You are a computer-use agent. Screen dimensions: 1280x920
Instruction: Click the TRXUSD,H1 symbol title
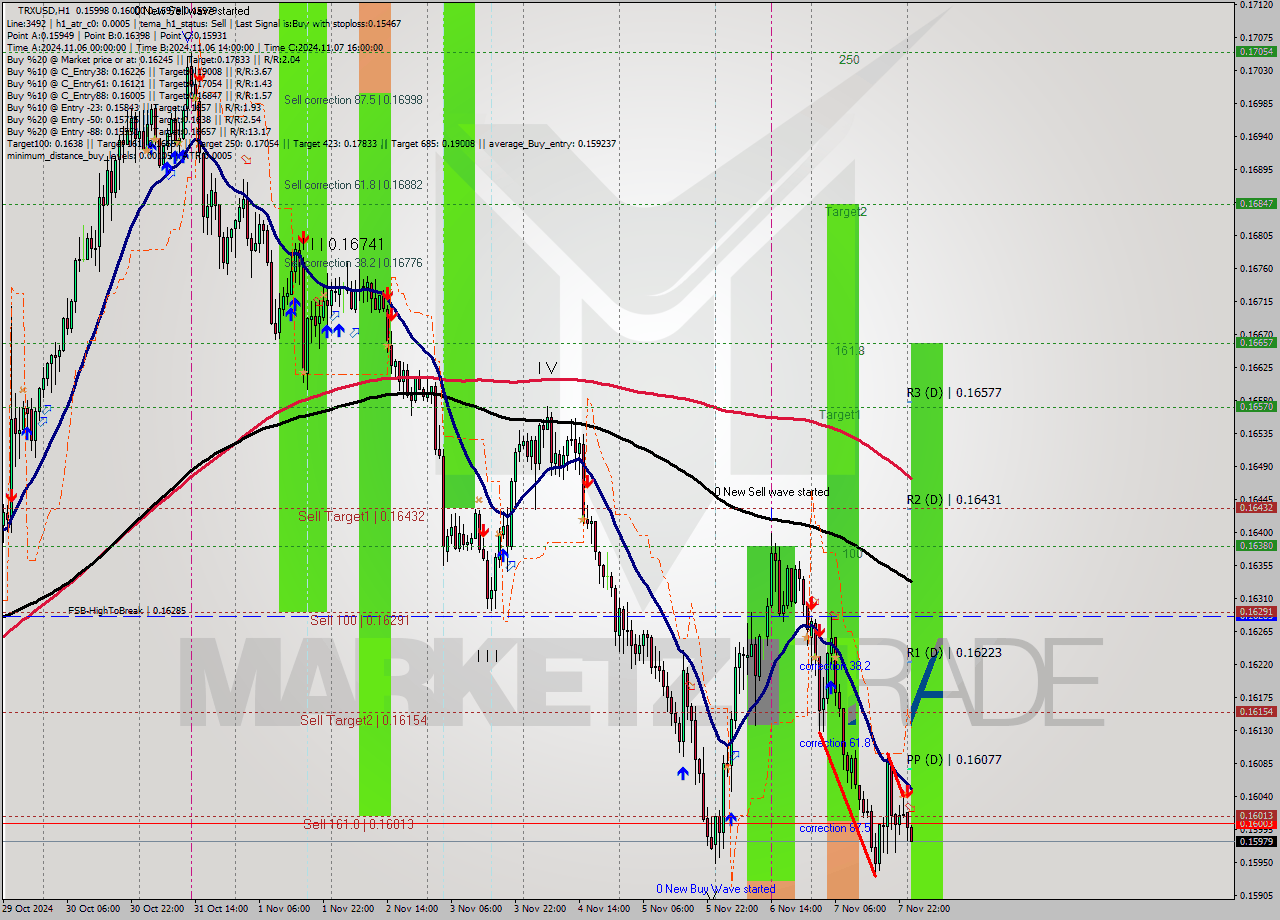45,11
